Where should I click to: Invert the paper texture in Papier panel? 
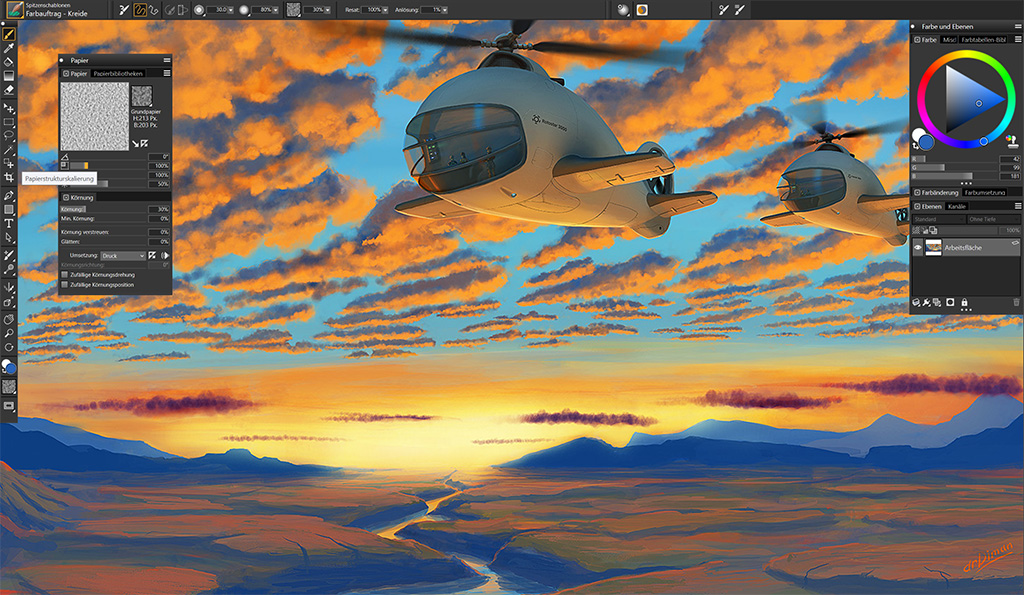[x=144, y=144]
